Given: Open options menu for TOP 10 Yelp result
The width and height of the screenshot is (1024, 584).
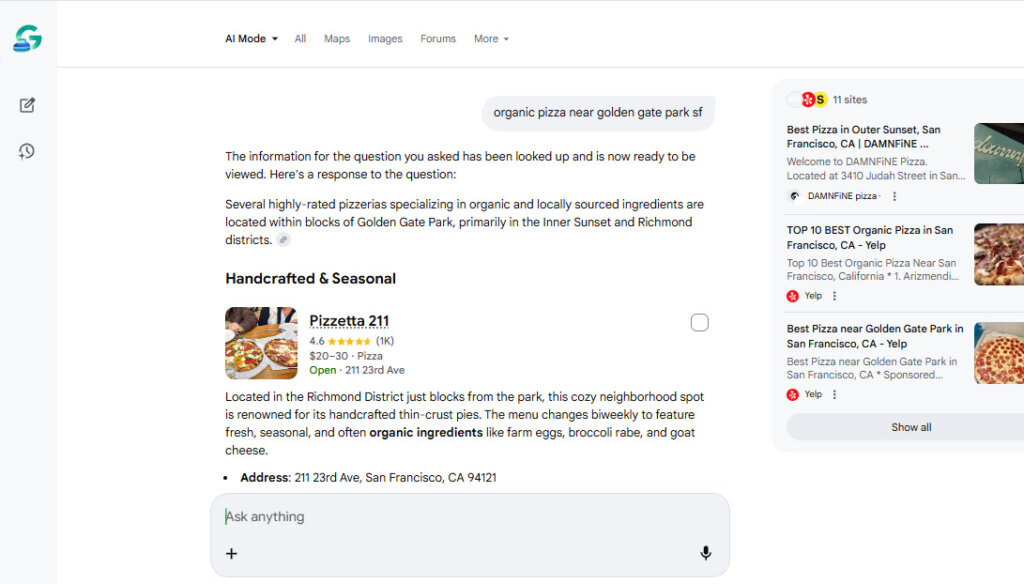Looking at the screenshot, I should (x=835, y=296).
